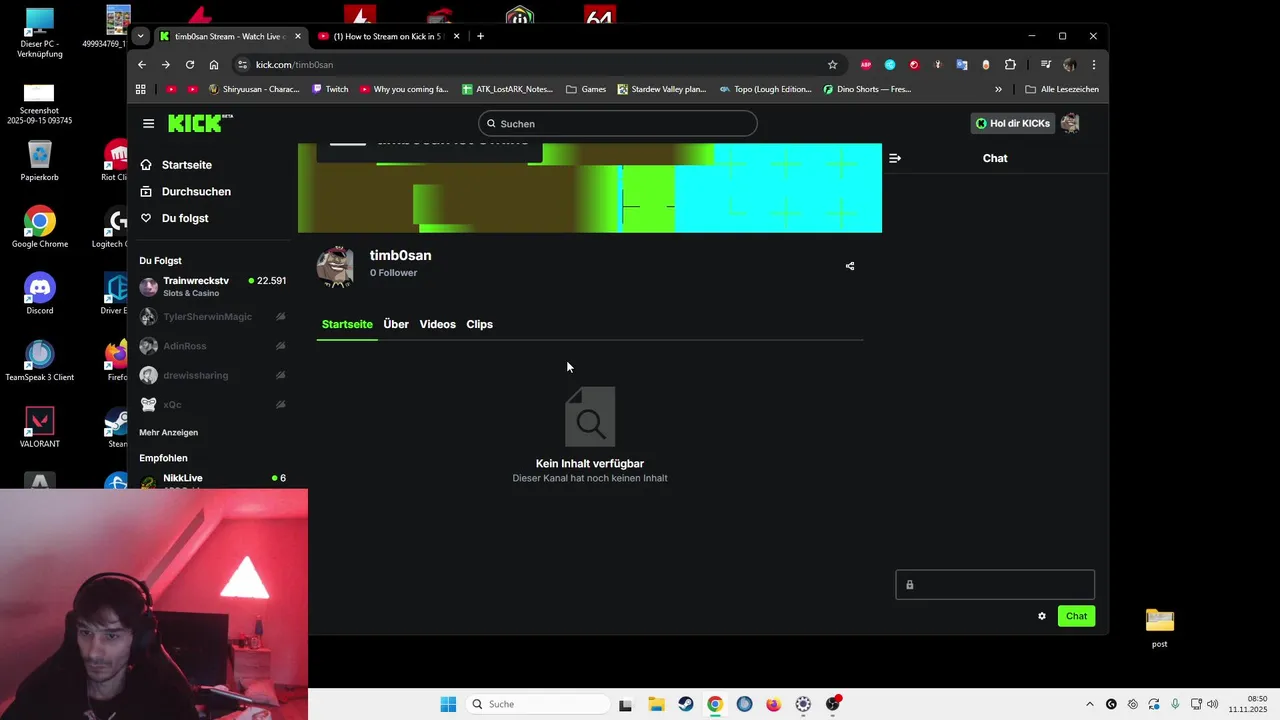Open Steam from the taskbar
The width and height of the screenshot is (1280, 720).
(685, 704)
